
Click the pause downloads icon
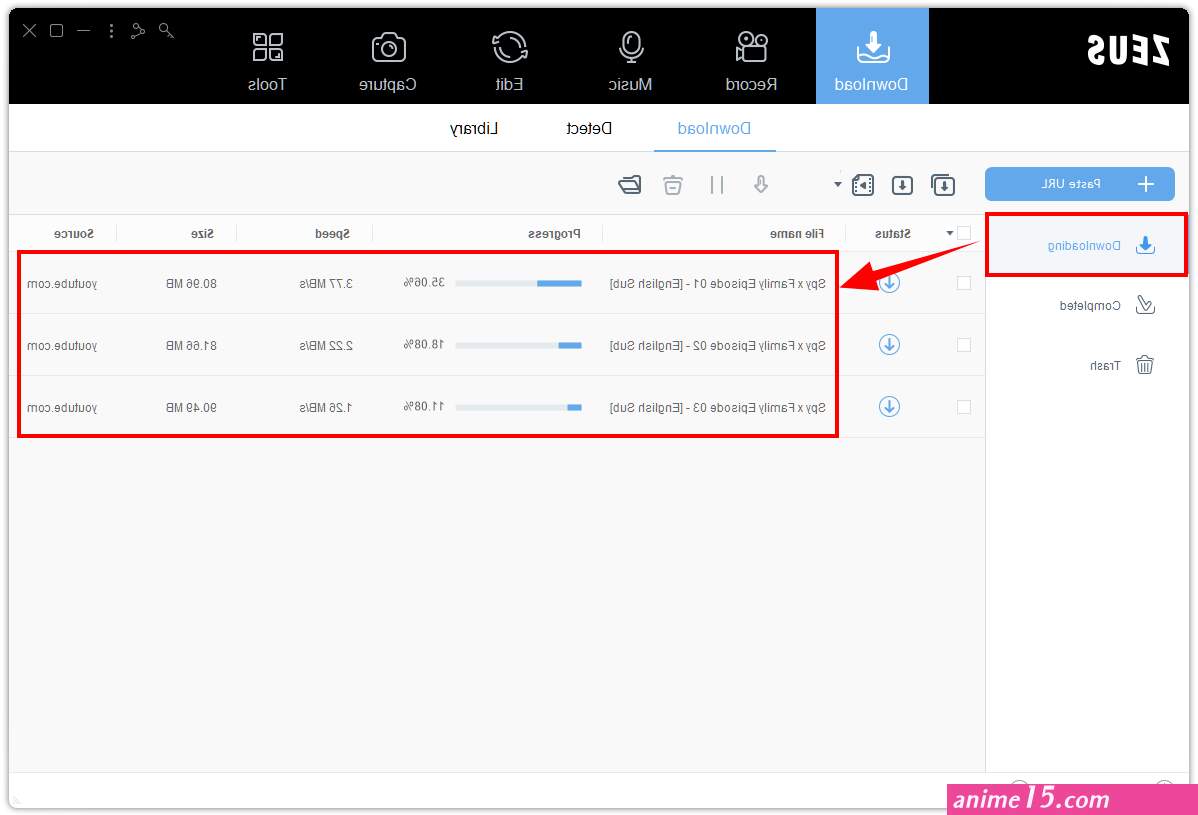[x=717, y=185]
